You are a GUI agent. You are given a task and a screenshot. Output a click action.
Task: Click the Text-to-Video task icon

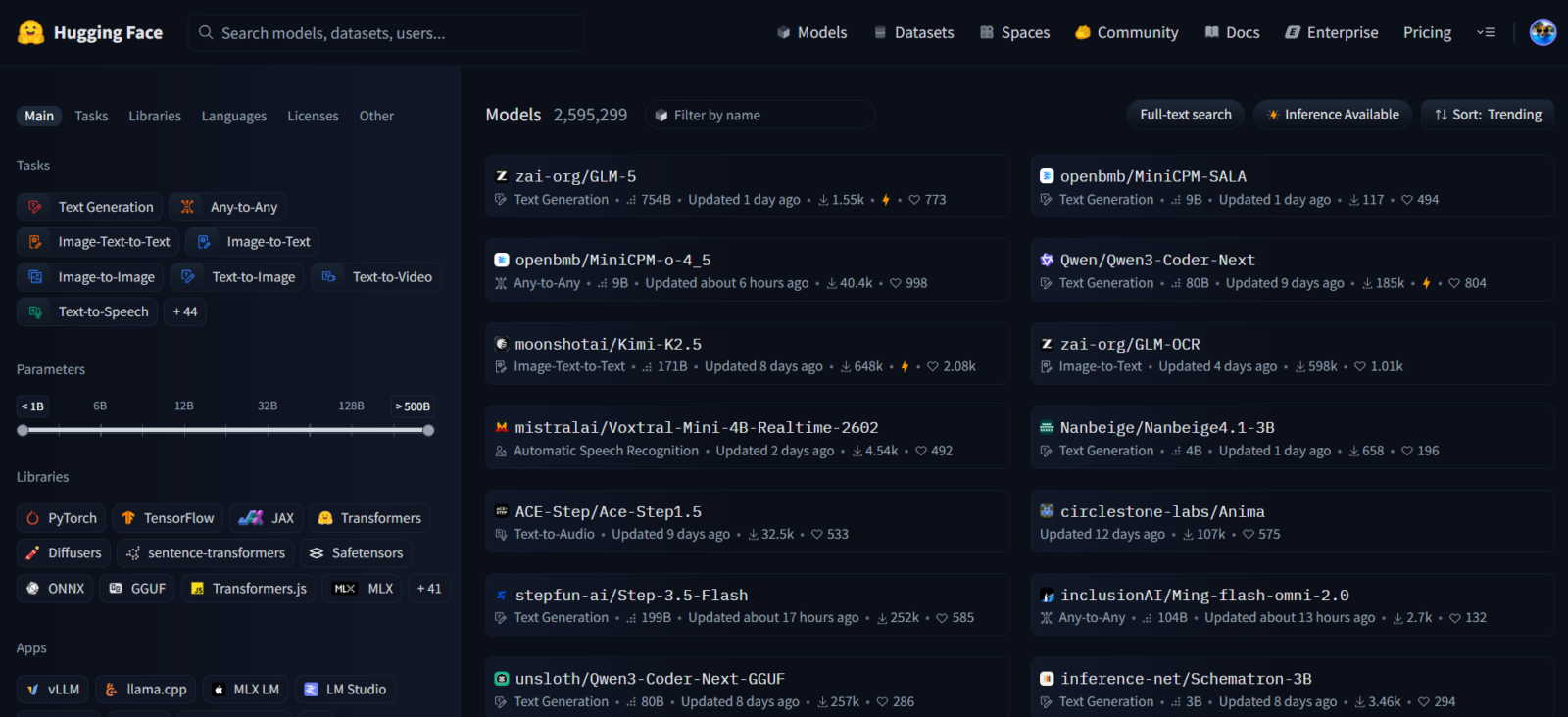point(329,277)
